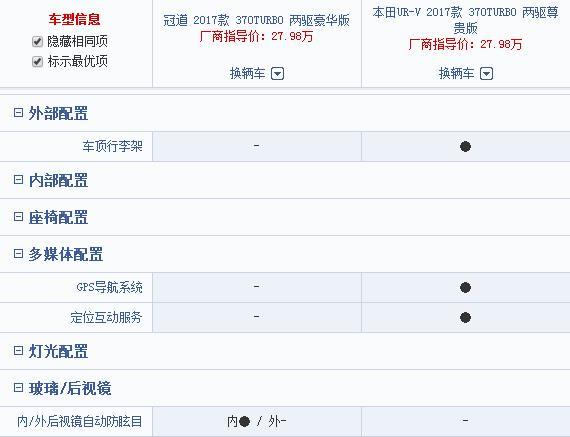Collapse the 灯光配置 section icon
Screen dimensions: 570x437
[18, 350]
